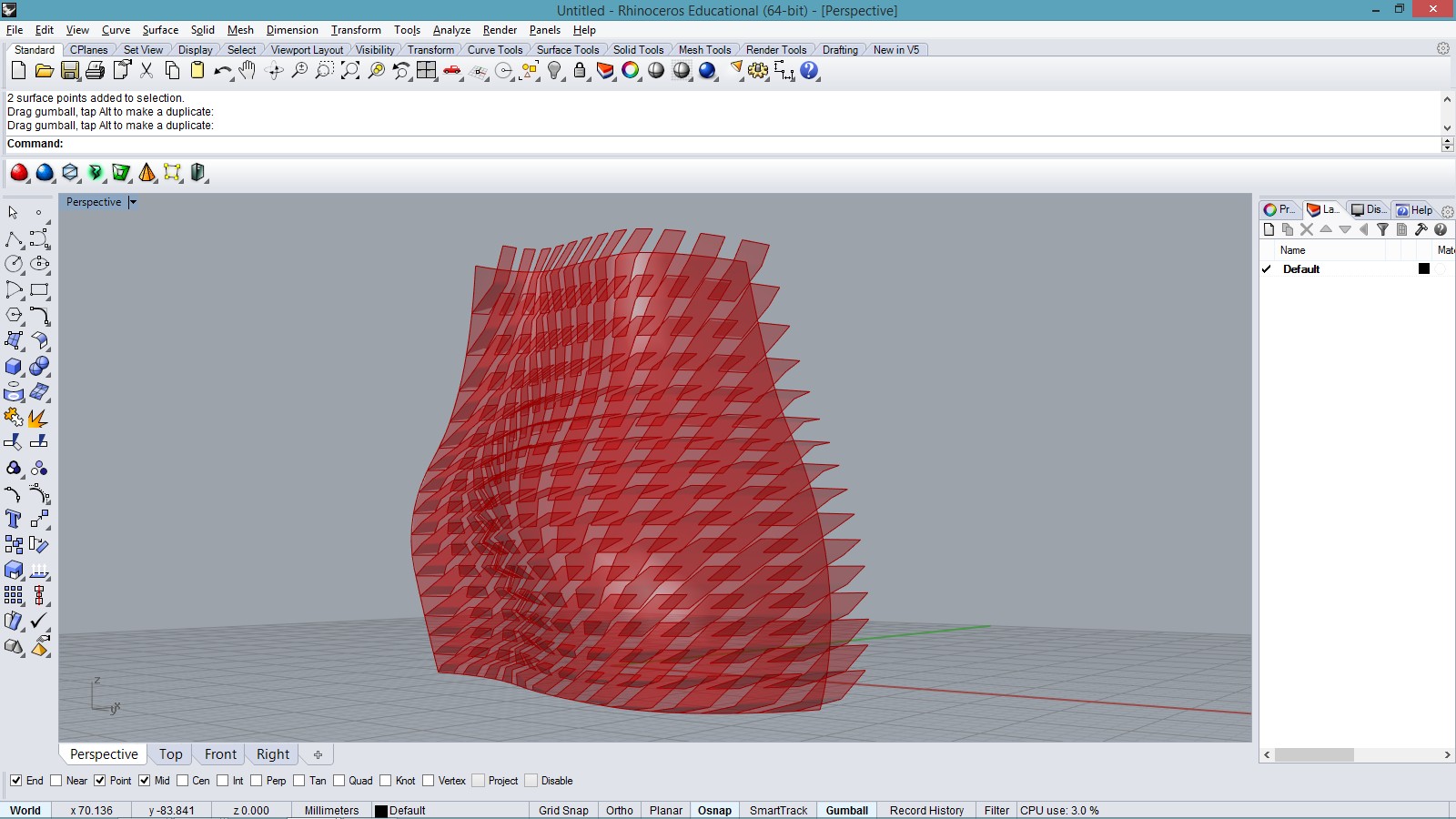Choose the Explode tool in sidebar
The image size is (1456, 819).
pos(38,418)
